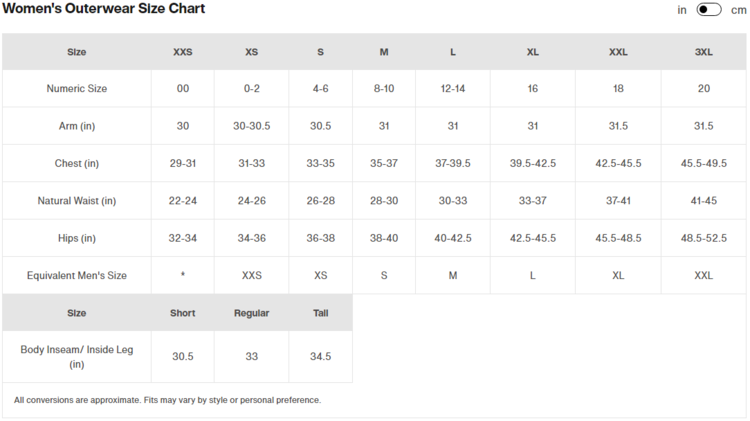This screenshot has width=750, height=421.
Task: Toggle the in/cm unit switch
Action: pos(709,10)
